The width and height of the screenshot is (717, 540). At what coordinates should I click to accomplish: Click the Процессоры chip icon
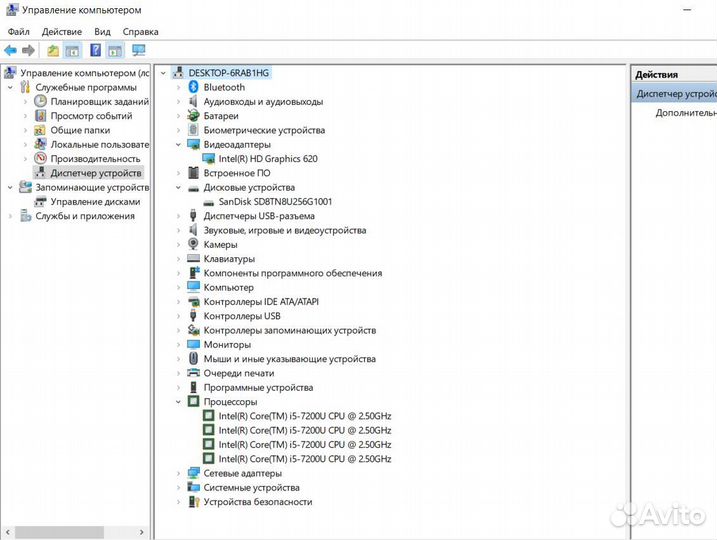coord(193,401)
